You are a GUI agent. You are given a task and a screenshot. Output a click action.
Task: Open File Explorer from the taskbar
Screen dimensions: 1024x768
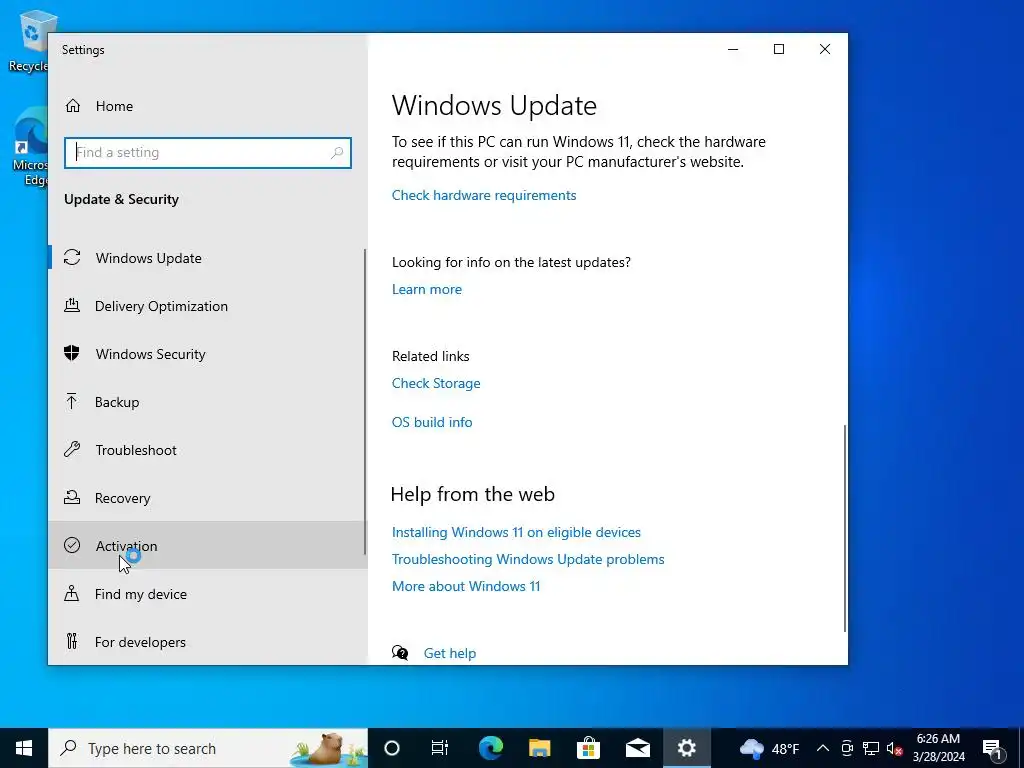(539, 748)
